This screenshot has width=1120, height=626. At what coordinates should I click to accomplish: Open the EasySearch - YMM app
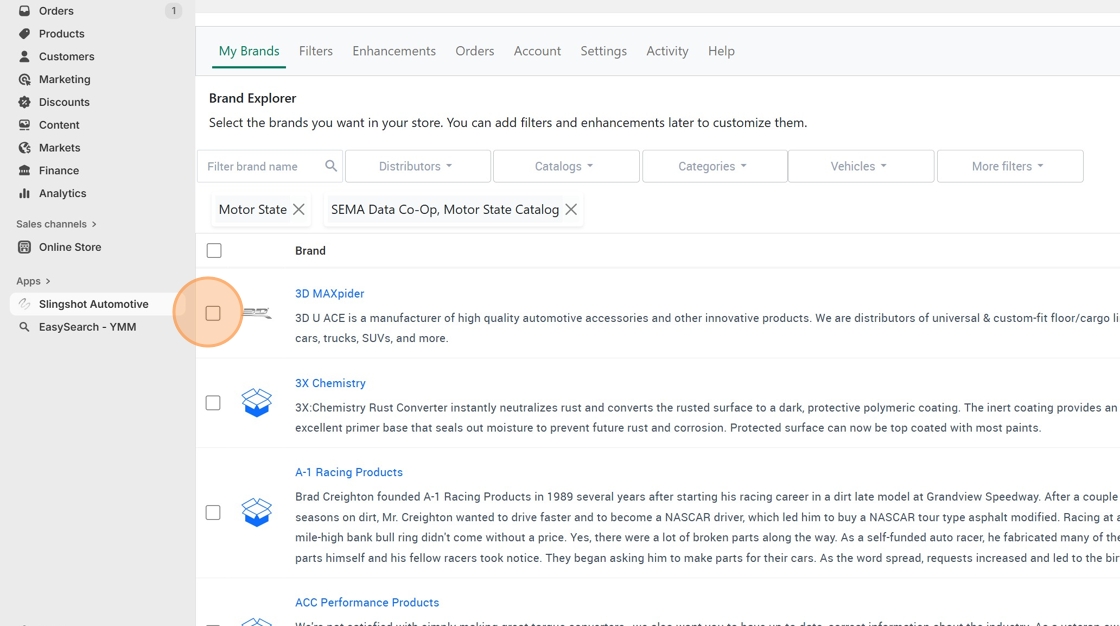pyautogui.click(x=87, y=327)
